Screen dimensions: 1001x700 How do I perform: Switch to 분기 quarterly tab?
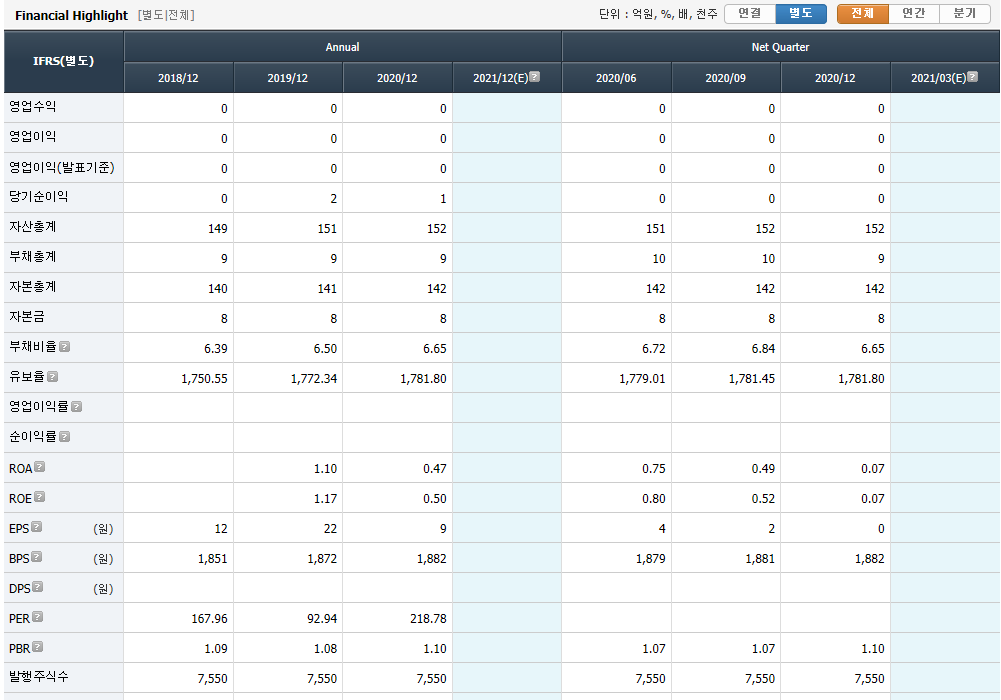tap(965, 13)
